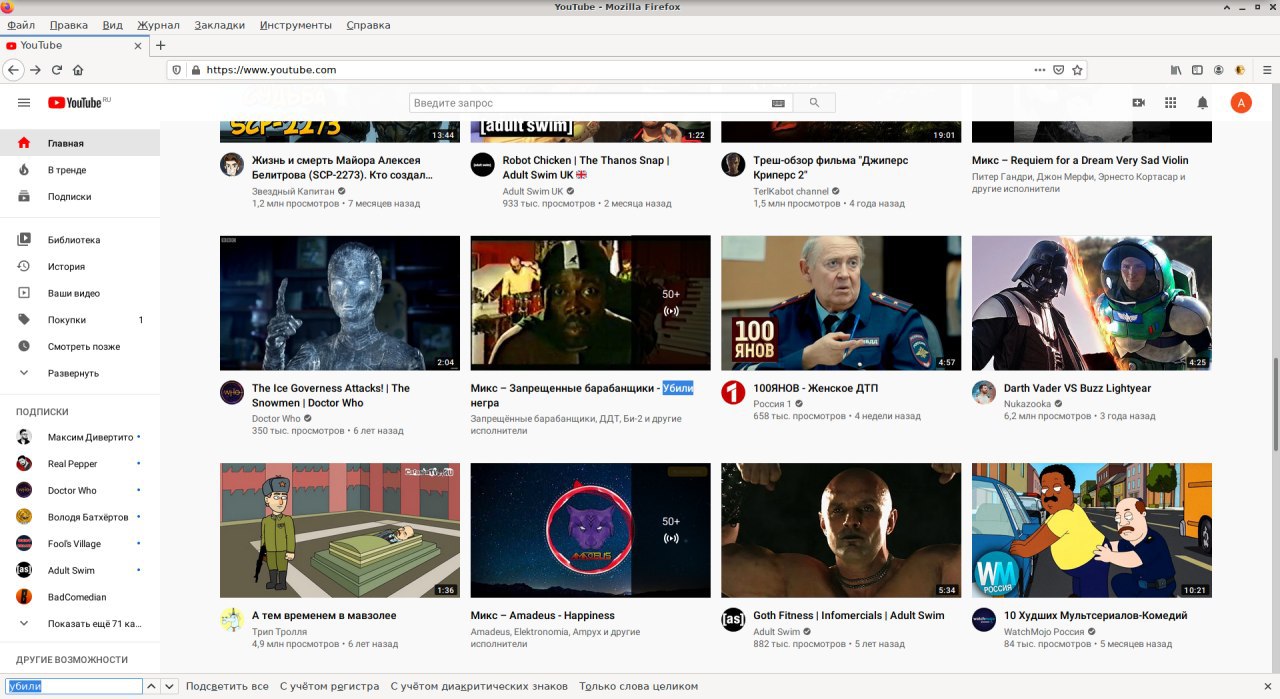Open the create video camera icon
The image size is (1280, 699).
(x=1138, y=102)
